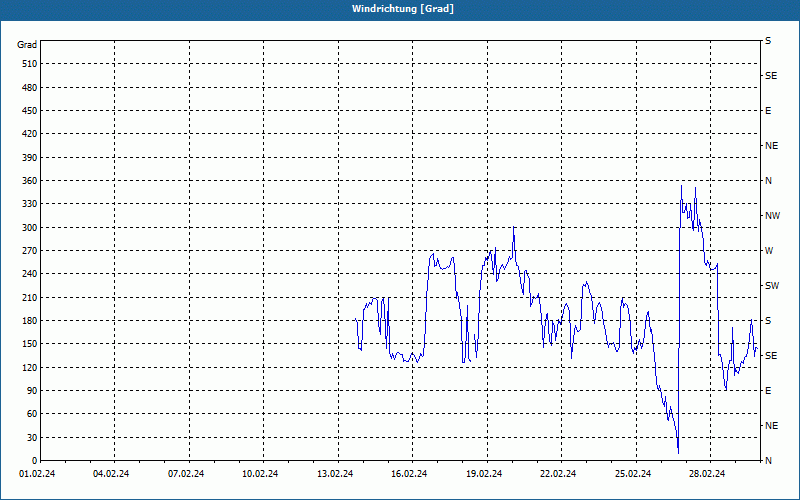
Task: Click the date label 19.02.24
Action: [x=484, y=474]
